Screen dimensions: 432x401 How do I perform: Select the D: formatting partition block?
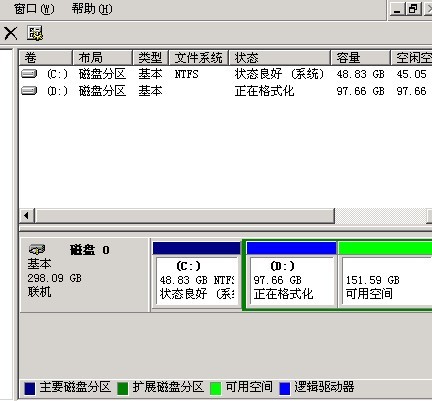tap(292, 275)
